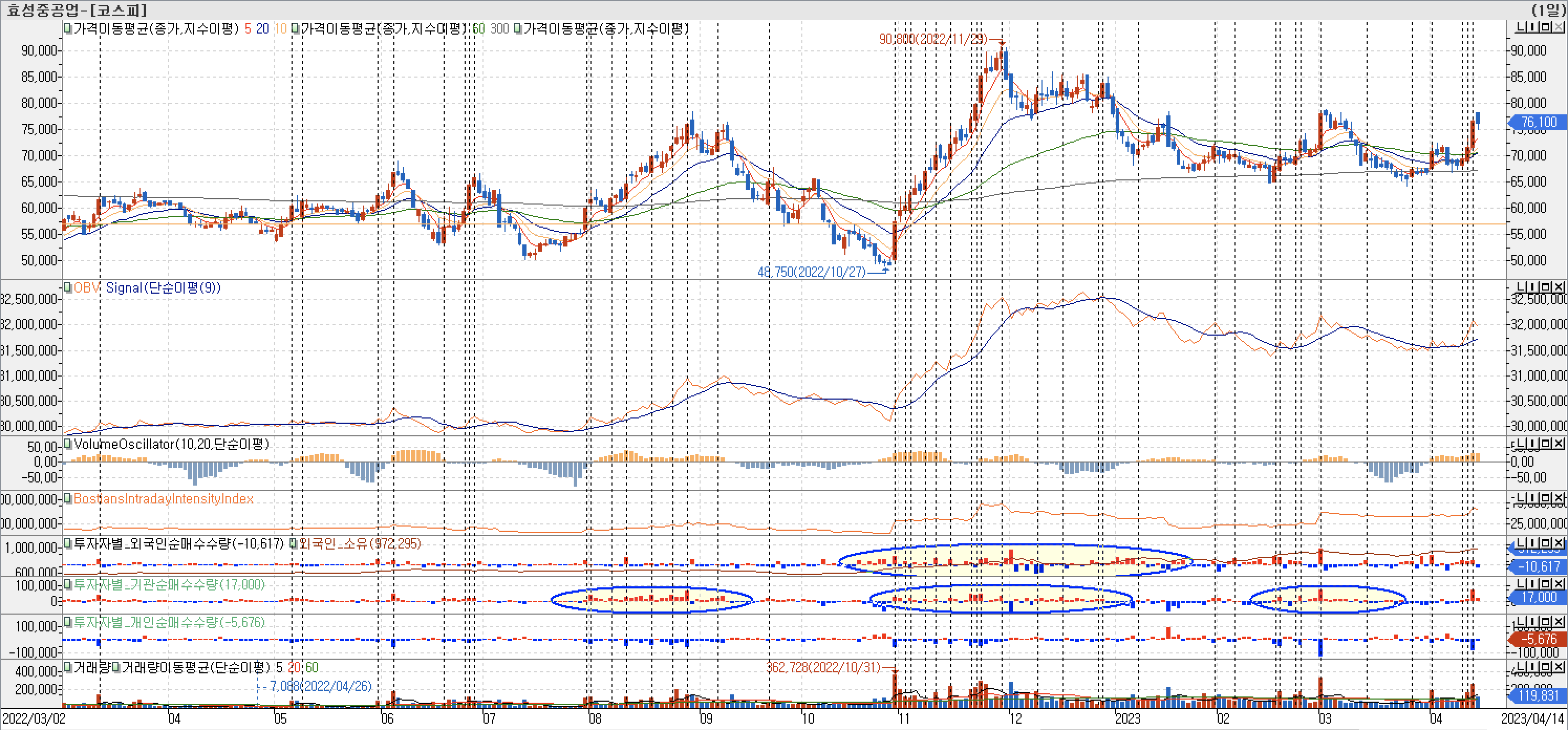Click the BostiansIntradayIntensityIndex indicator label
Image resolution: width=1568 pixels, height=730 pixels.
163,499
